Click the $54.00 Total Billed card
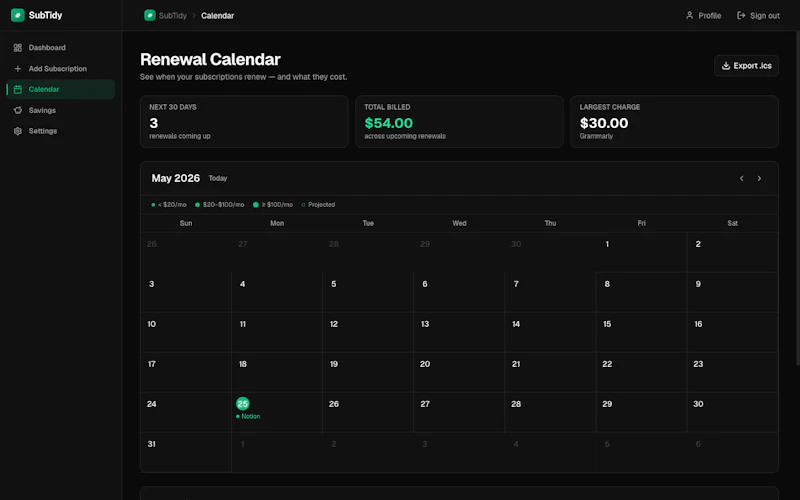800x500 pixels. point(459,121)
